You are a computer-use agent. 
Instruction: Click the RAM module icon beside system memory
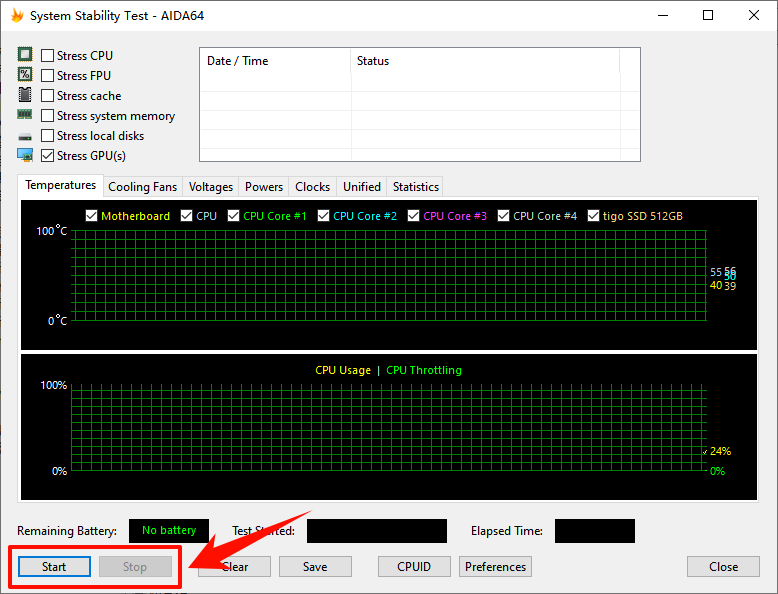click(x=25, y=115)
